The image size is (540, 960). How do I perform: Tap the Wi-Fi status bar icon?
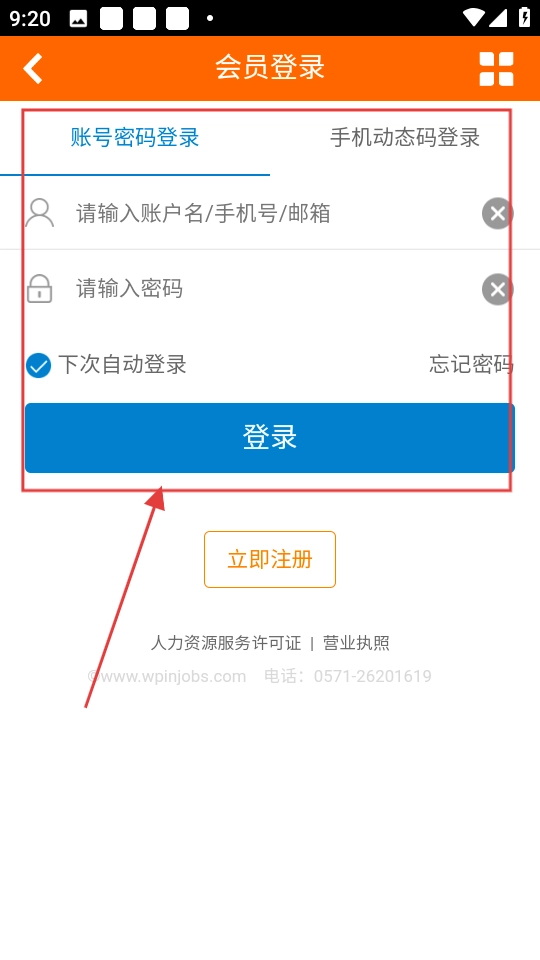coord(474,18)
